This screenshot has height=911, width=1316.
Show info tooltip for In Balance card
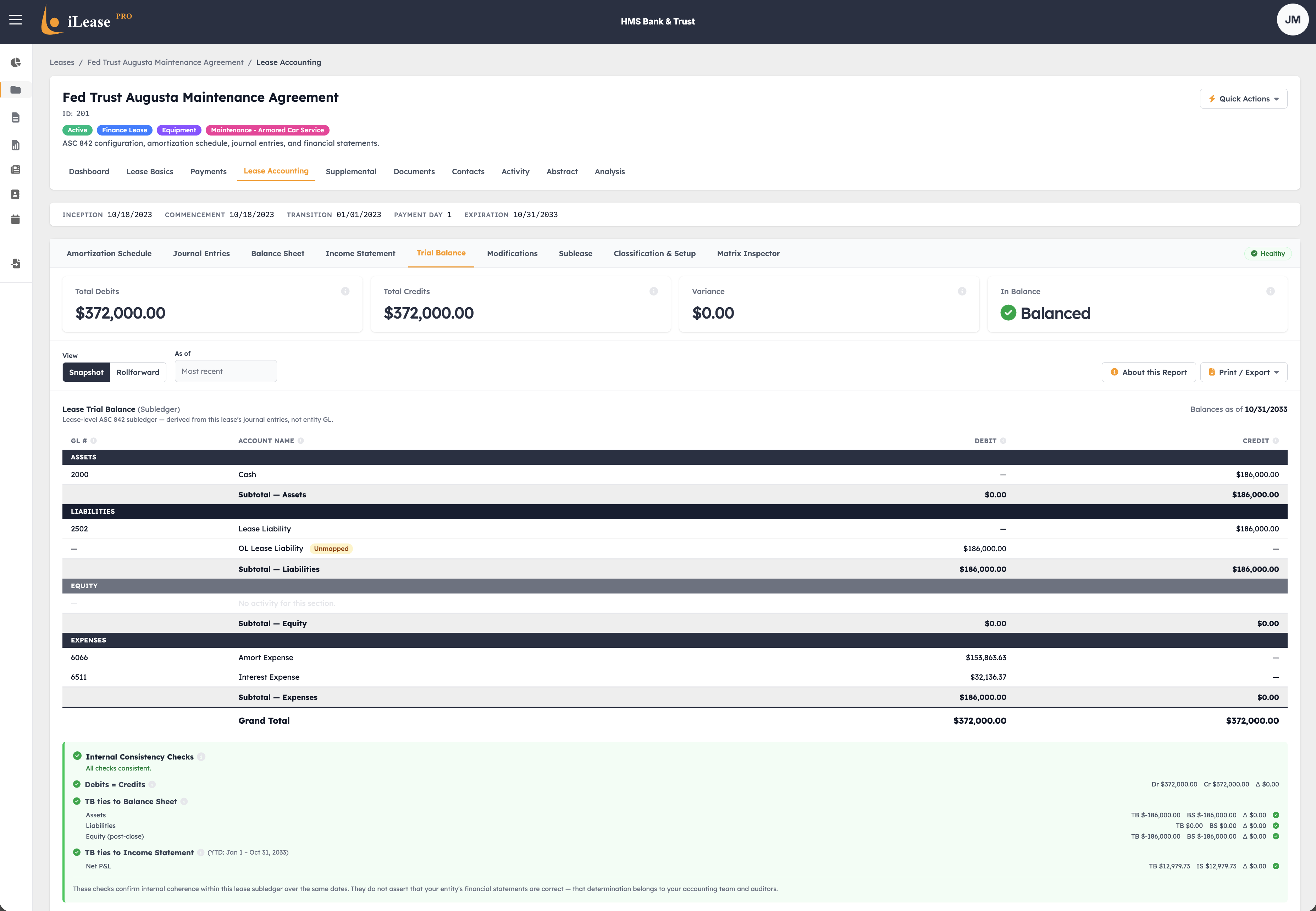click(x=1270, y=291)
